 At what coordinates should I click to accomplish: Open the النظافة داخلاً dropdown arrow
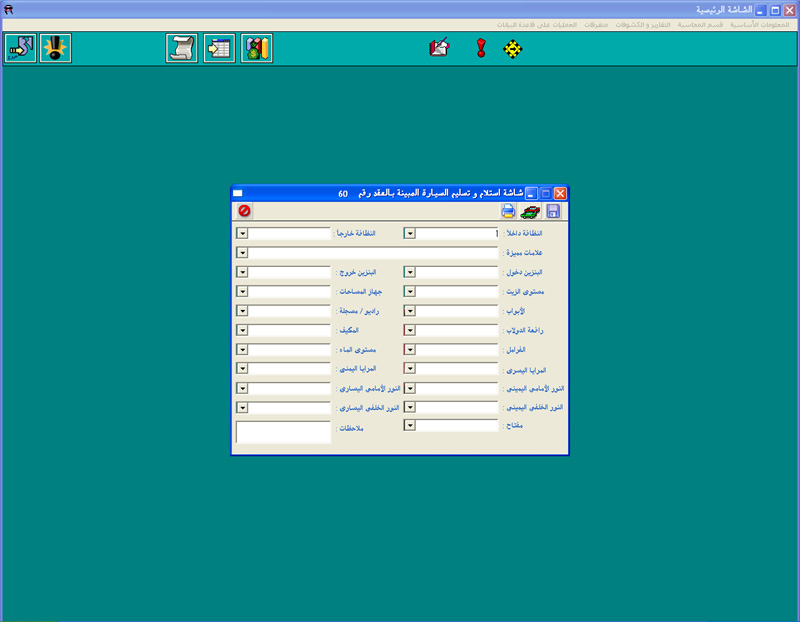click(410, 233)
